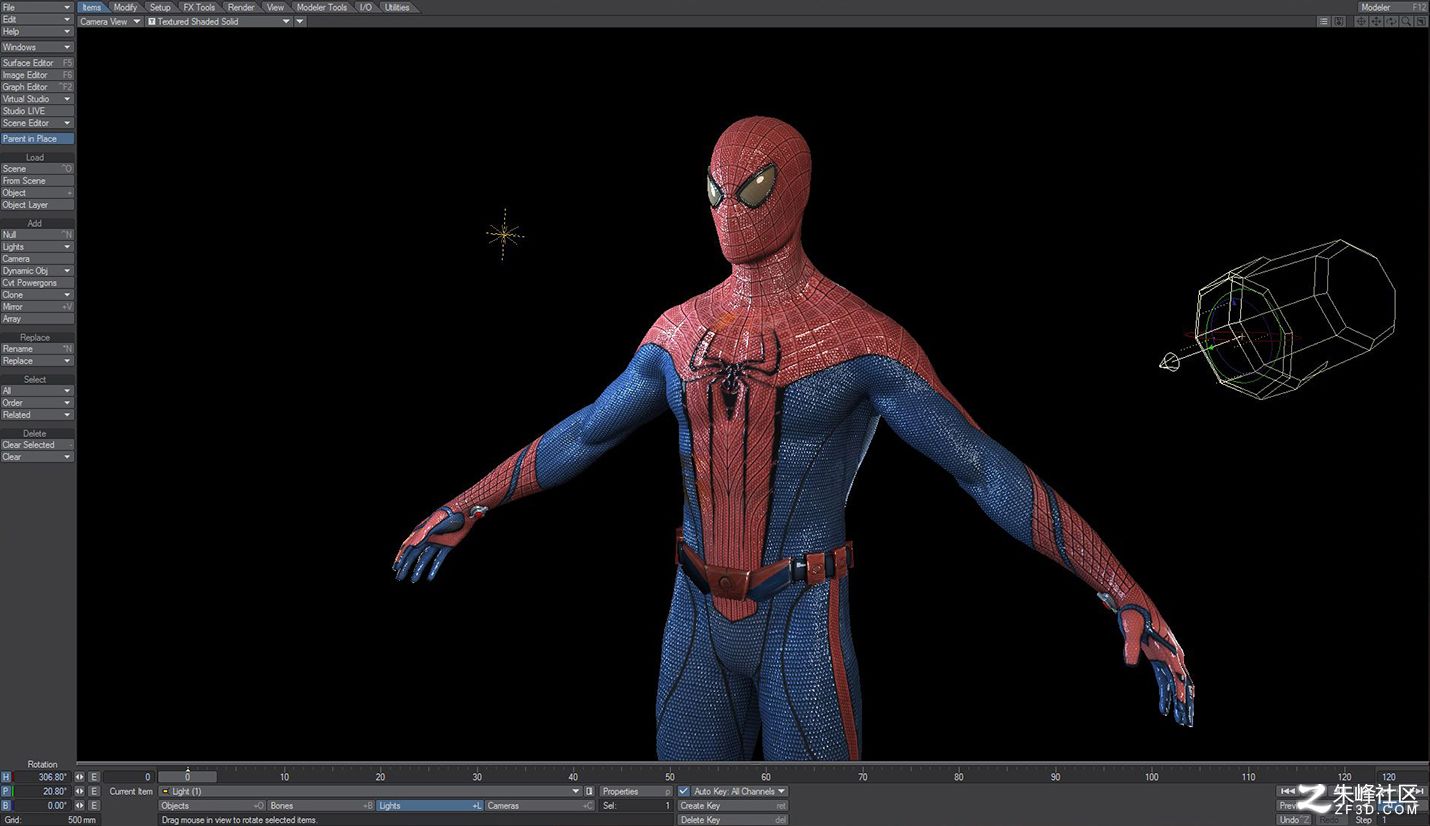Open the Current Item Light (1) dropdown
The width and height of the screenshot is (1430, 826).
pos(370,791)
